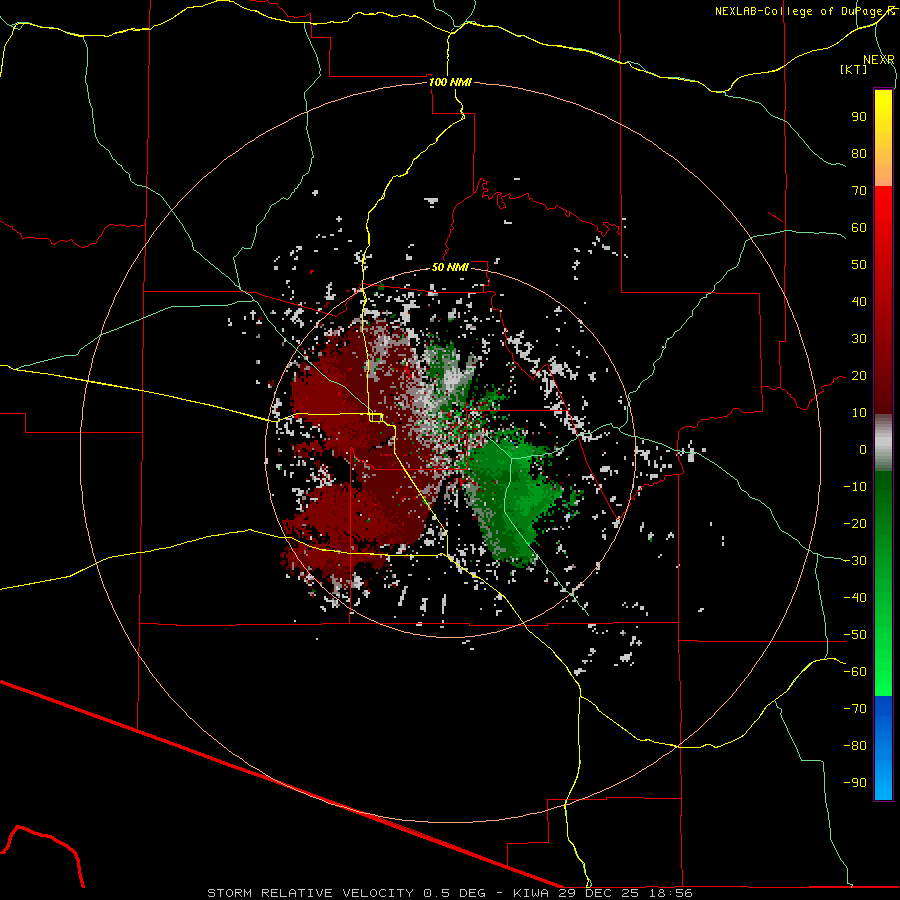This screenshot has height=900, width=900.
Task: Click the 100 NMI range ring label
Action: tap(450, 82)
